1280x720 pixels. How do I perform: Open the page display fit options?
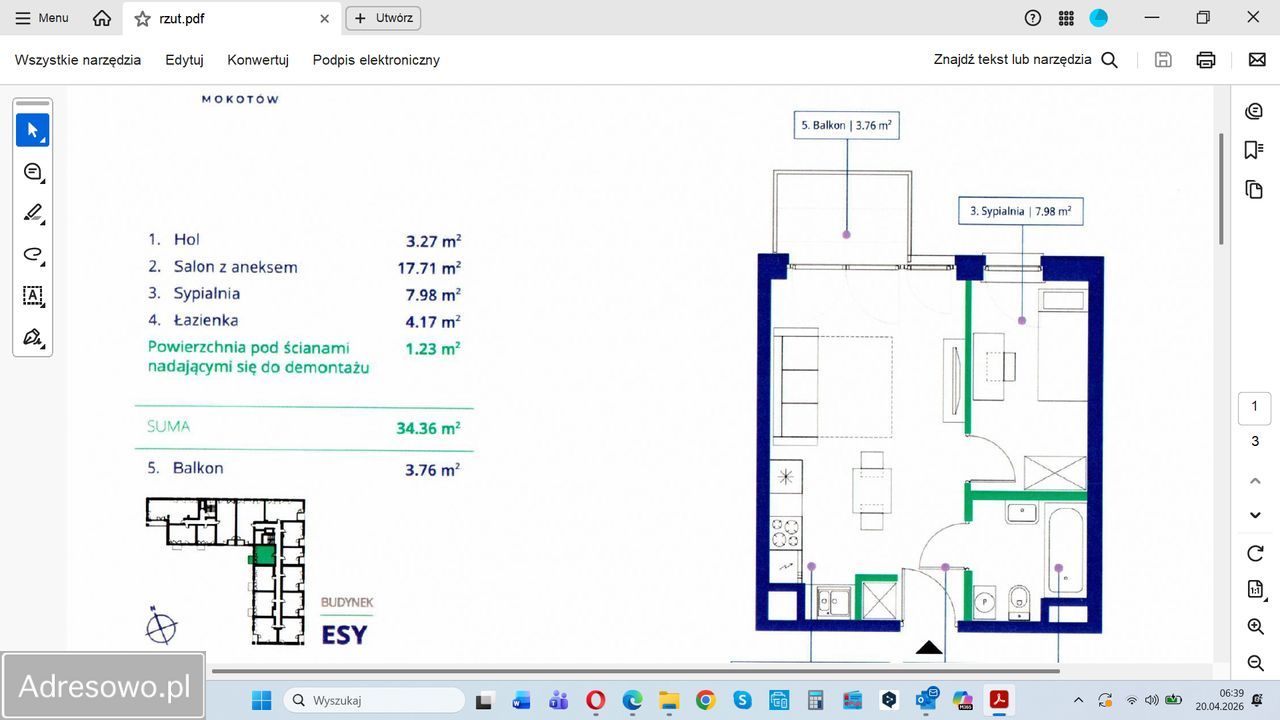point(1255,590)
